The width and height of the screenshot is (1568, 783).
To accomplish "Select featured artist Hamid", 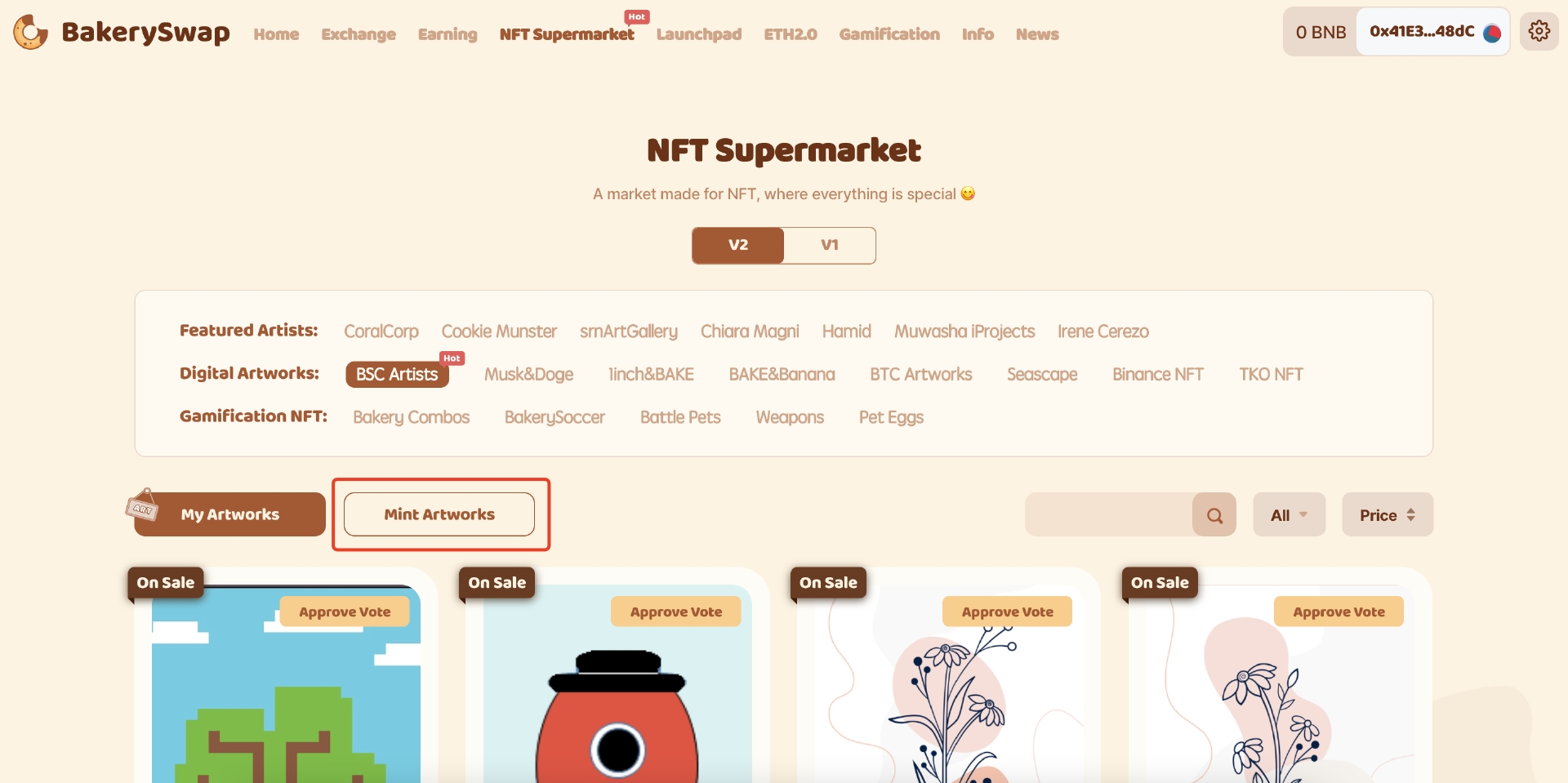I will click(847, 331).
